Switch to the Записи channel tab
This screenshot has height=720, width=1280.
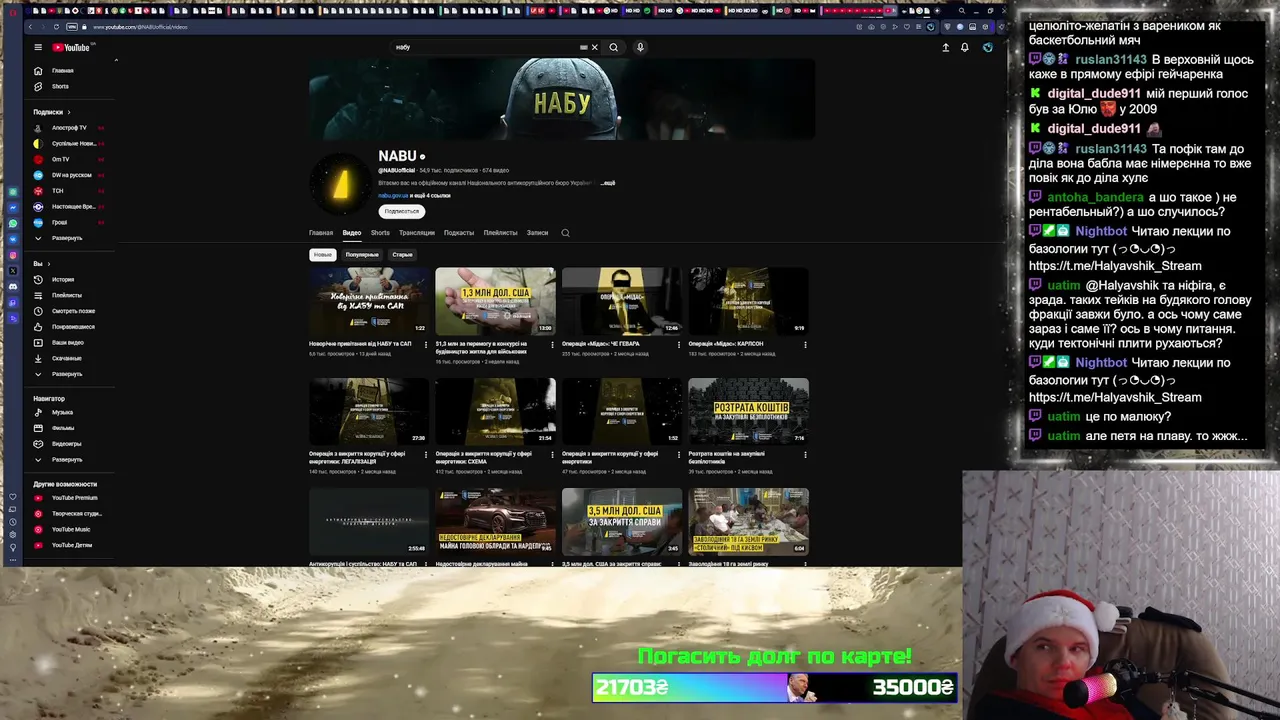(x=537, y=233)
